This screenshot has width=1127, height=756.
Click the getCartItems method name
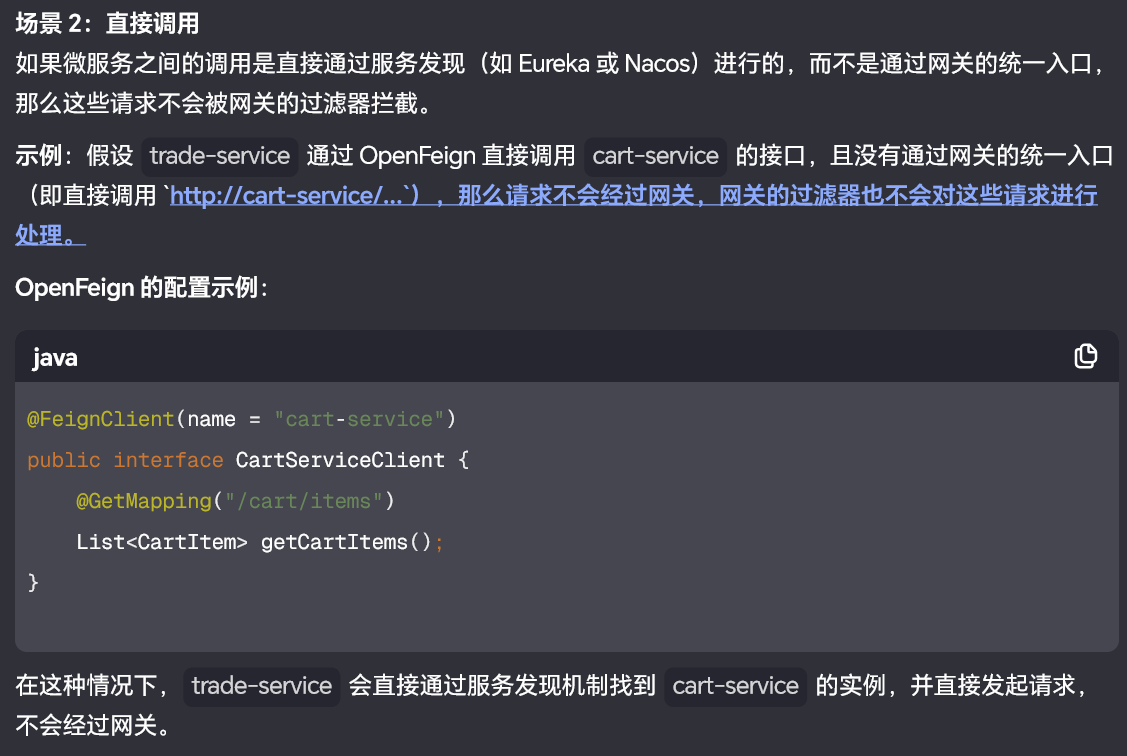[x=334, y=542]
